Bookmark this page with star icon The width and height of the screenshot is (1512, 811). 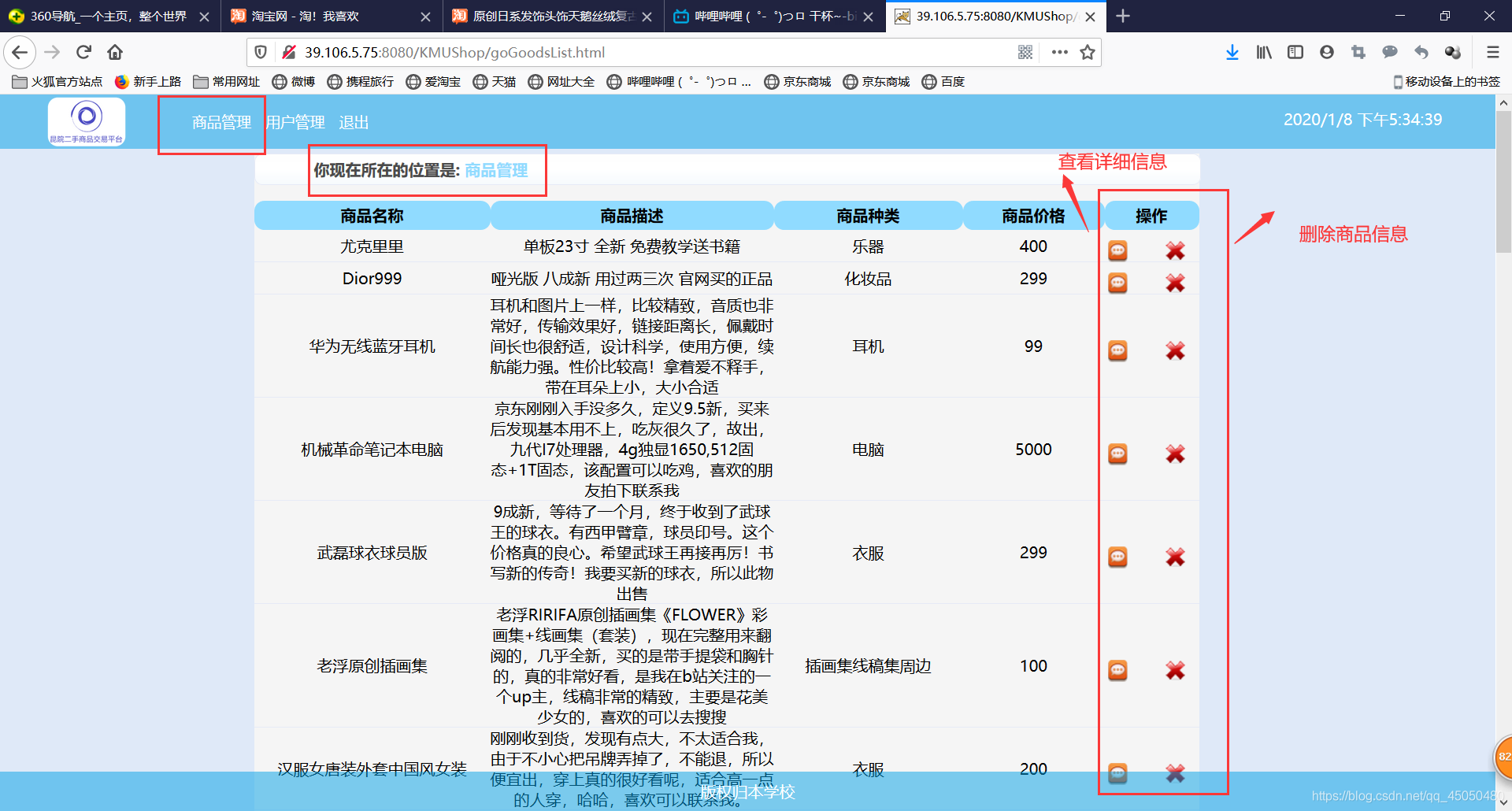coord(1088,52)
